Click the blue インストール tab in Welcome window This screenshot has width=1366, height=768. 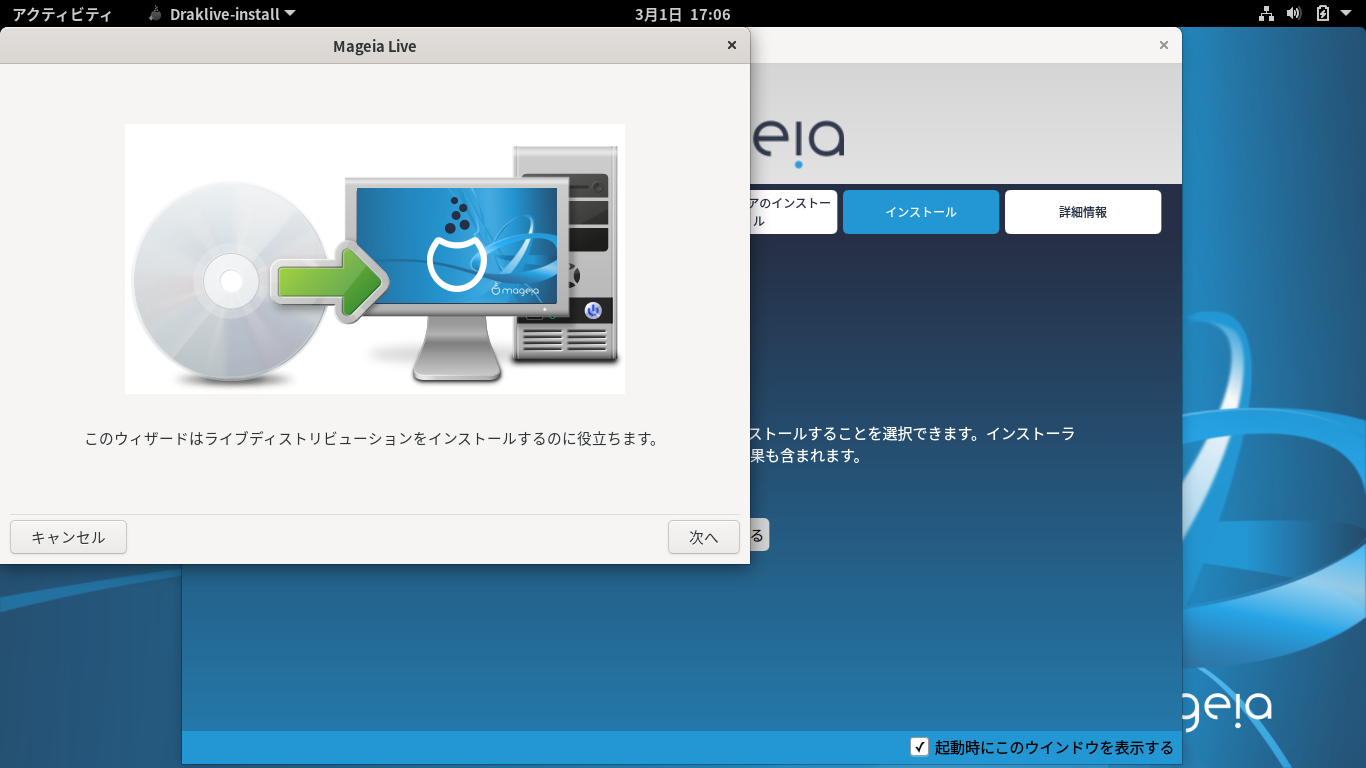tap(920, 212)
